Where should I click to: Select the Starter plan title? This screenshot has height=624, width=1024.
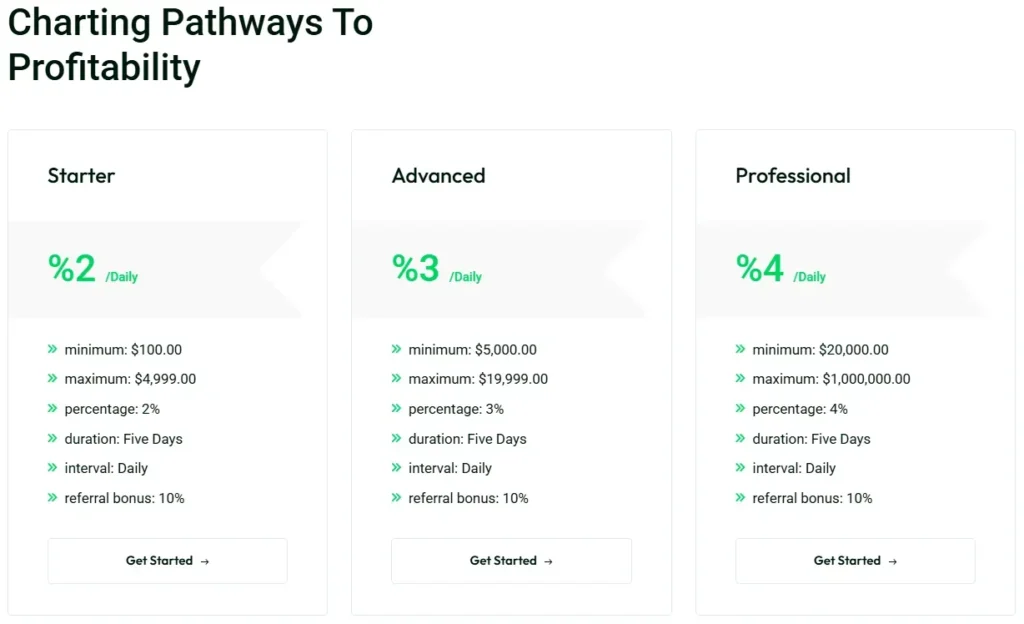[x=81, y=176]
